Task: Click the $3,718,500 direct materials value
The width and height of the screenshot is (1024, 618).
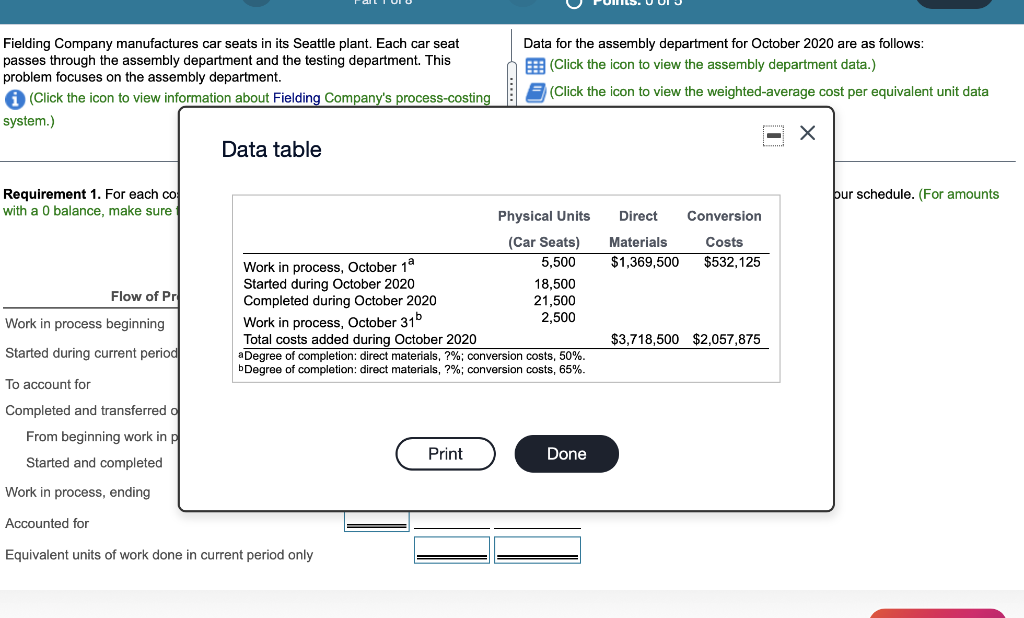Action: tap(645, 339)
